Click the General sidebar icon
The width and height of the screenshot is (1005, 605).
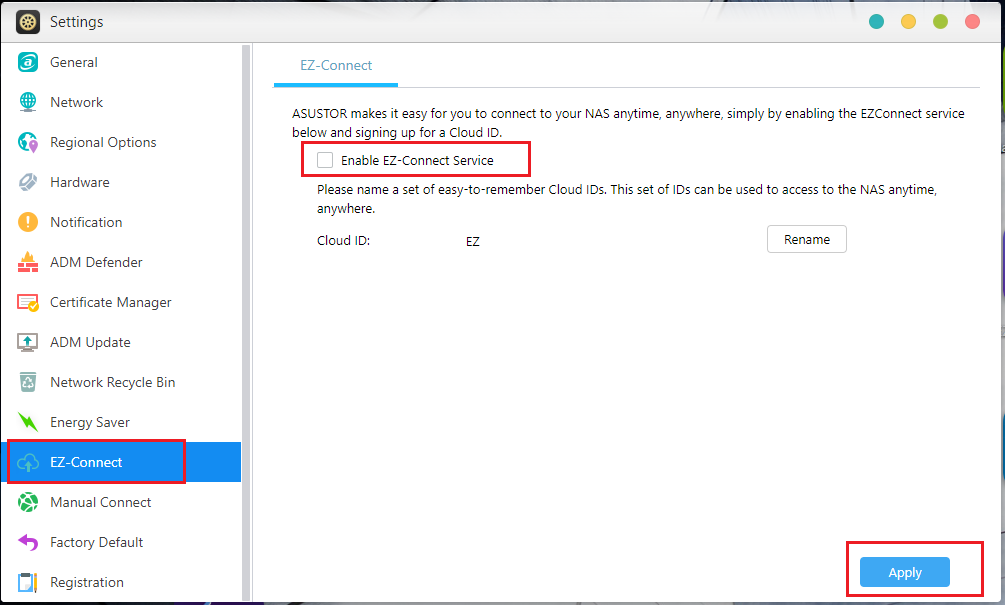click(x=28, y=62)
